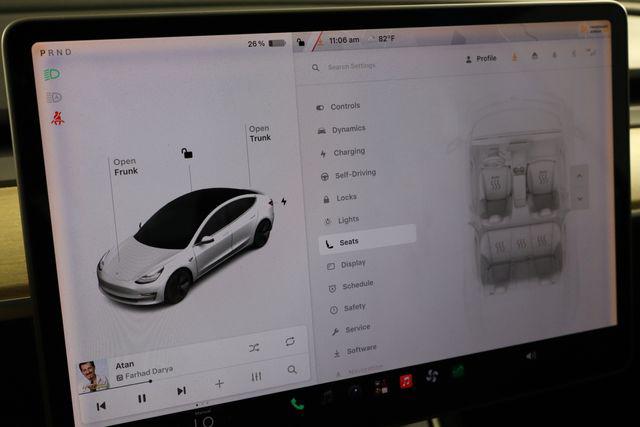Toggle repeat playback
This screenshot has width=640, height=427.
point(290,341)
